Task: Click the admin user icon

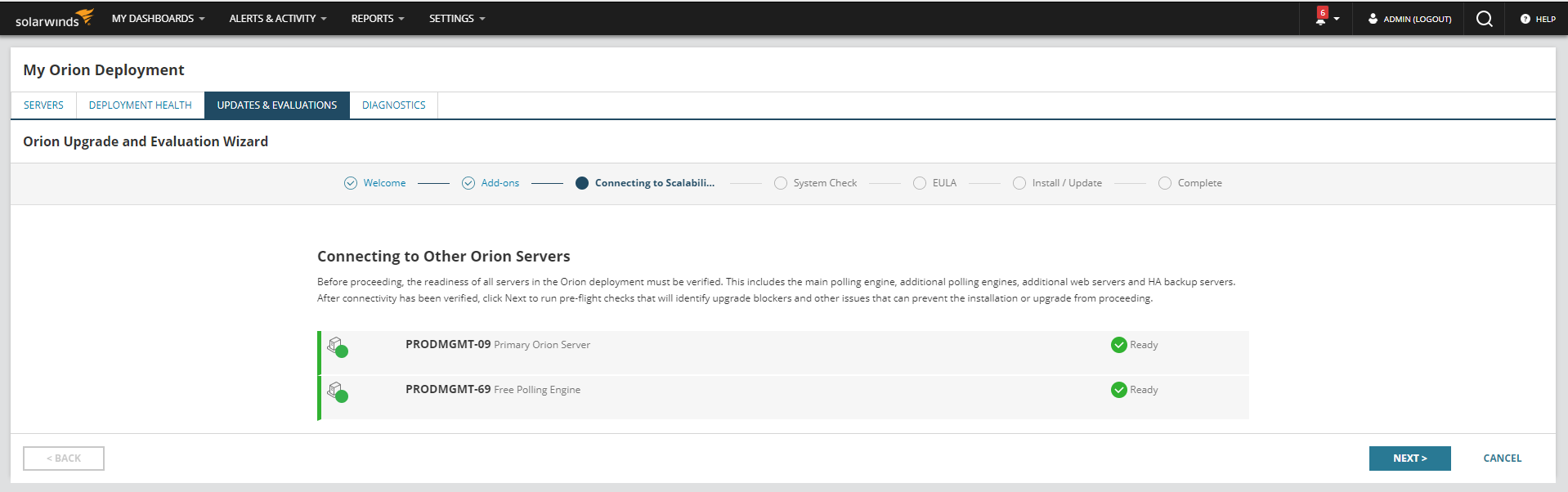Action: [x=1373, y=19]
